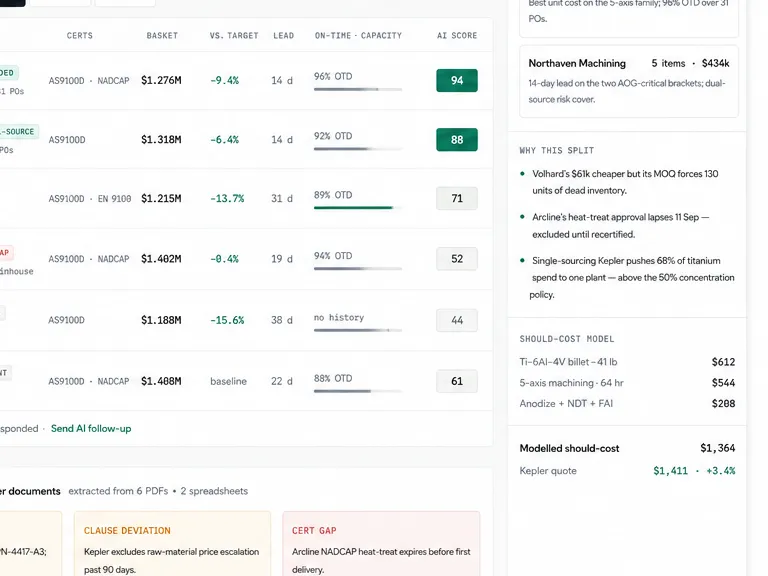Click the 88% OTD capacity bar

[x=358, y=391]
